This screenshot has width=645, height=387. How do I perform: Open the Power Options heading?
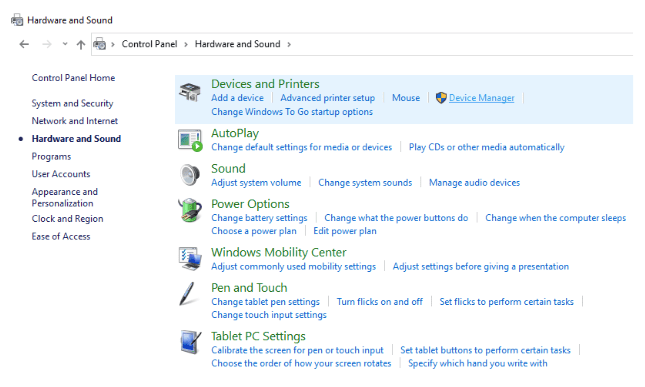250,204
